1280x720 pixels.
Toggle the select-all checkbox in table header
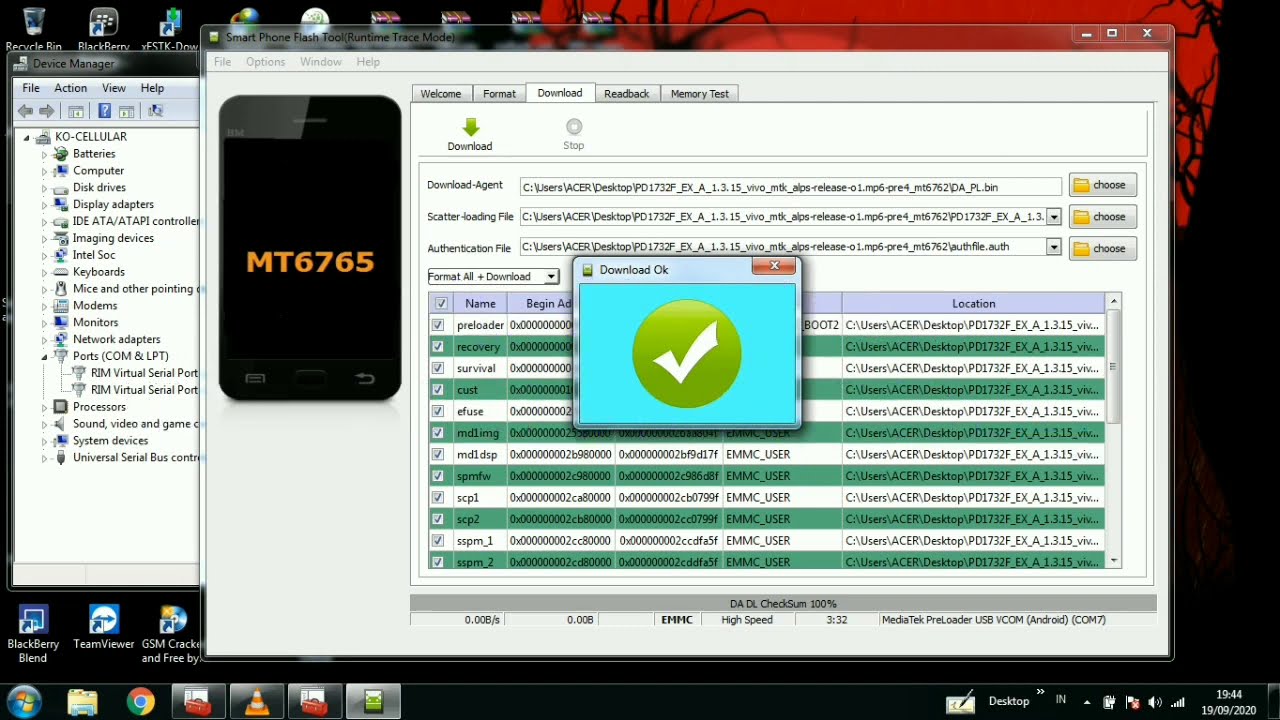440,303
